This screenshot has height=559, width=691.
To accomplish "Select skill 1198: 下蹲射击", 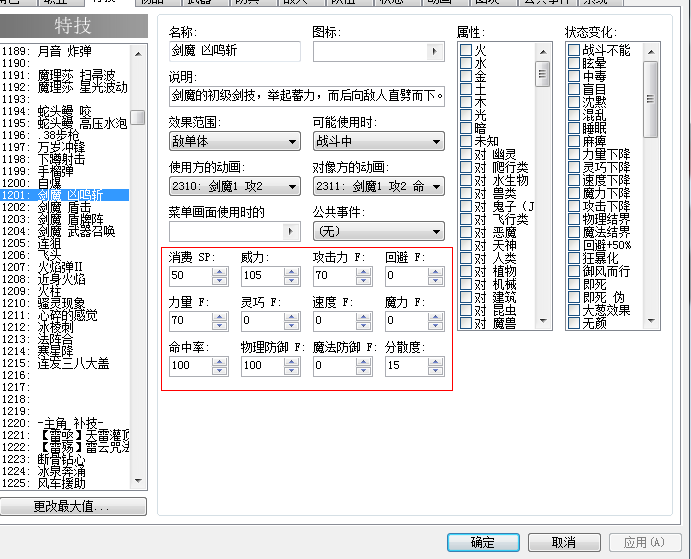I will coord(64,159).
